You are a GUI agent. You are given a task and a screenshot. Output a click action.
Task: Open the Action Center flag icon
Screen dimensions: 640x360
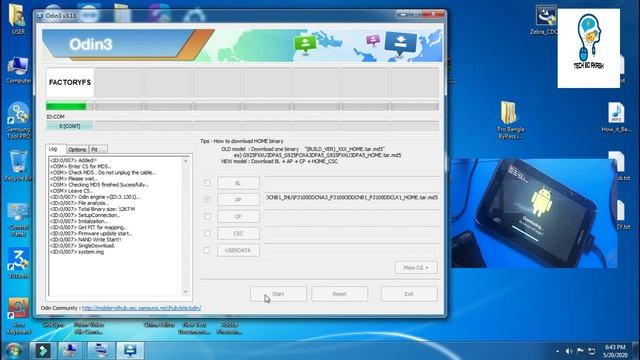580,351
